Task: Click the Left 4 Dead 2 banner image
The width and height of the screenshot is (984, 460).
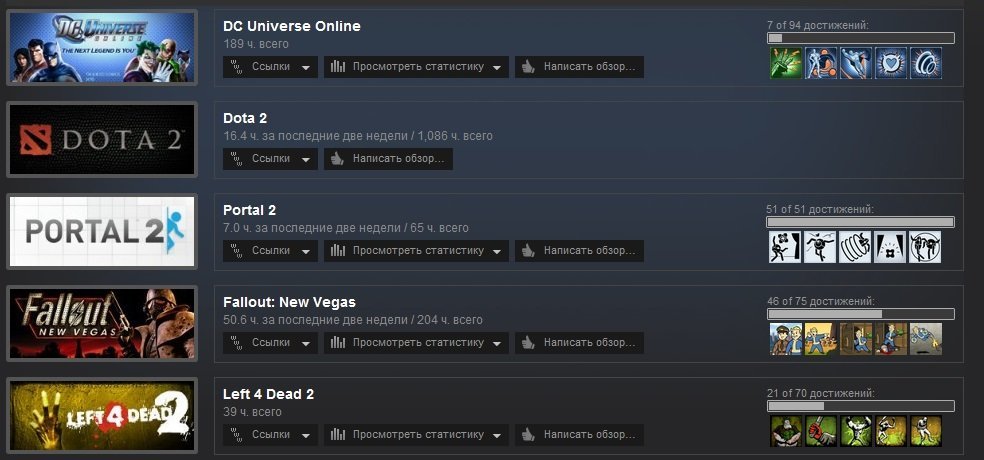Action: 102,415
